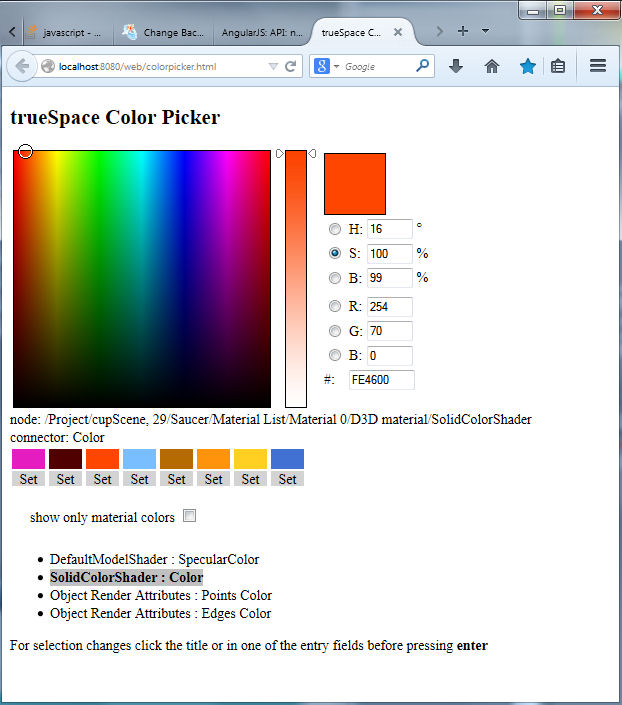The width and height of the screenshot is (622, 705).
Task: Select DefaultModelShader : SpecularColor entry
Action: pos(154,559)
